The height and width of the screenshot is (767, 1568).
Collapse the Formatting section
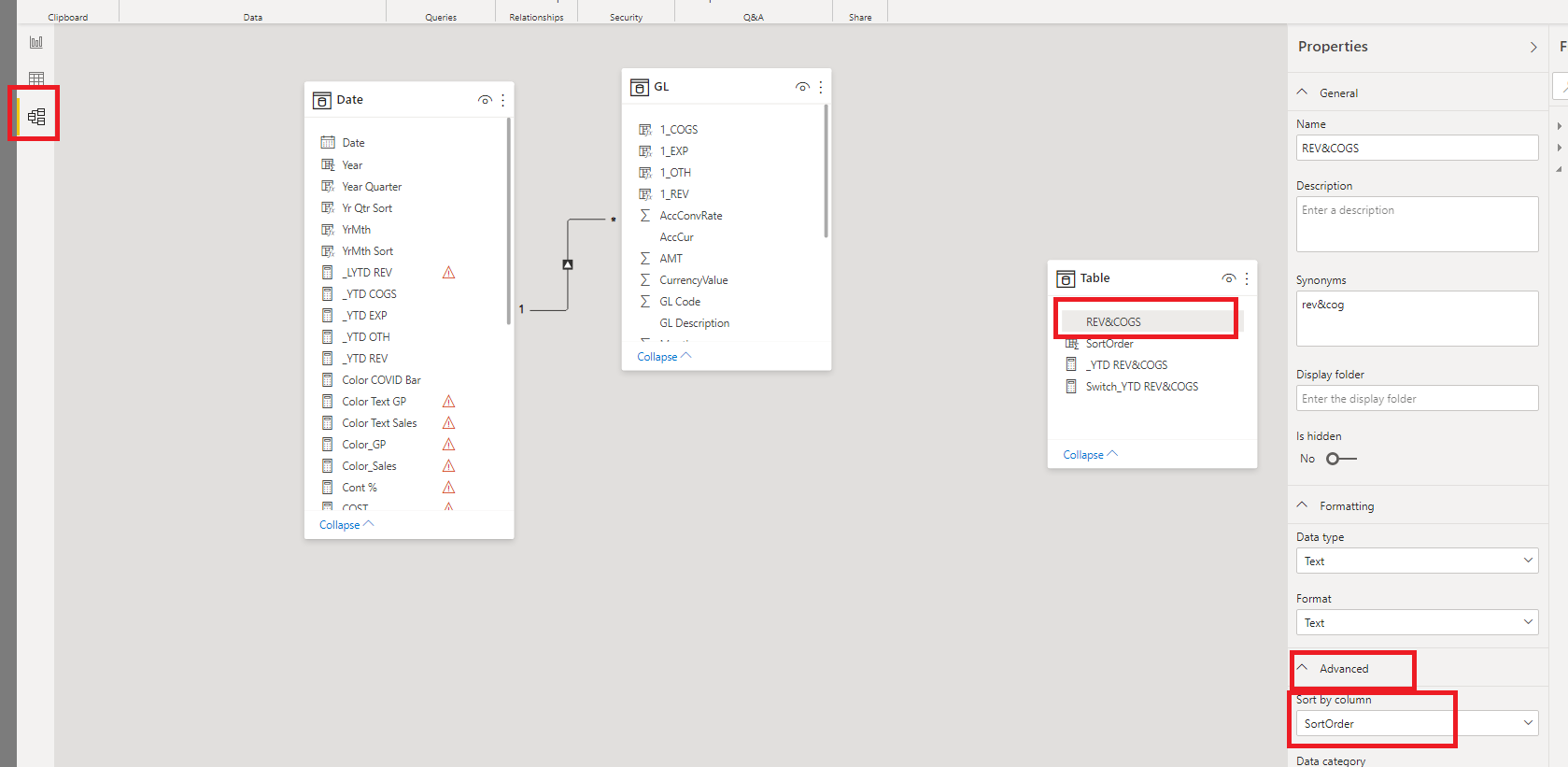(x=1302, y=505)
